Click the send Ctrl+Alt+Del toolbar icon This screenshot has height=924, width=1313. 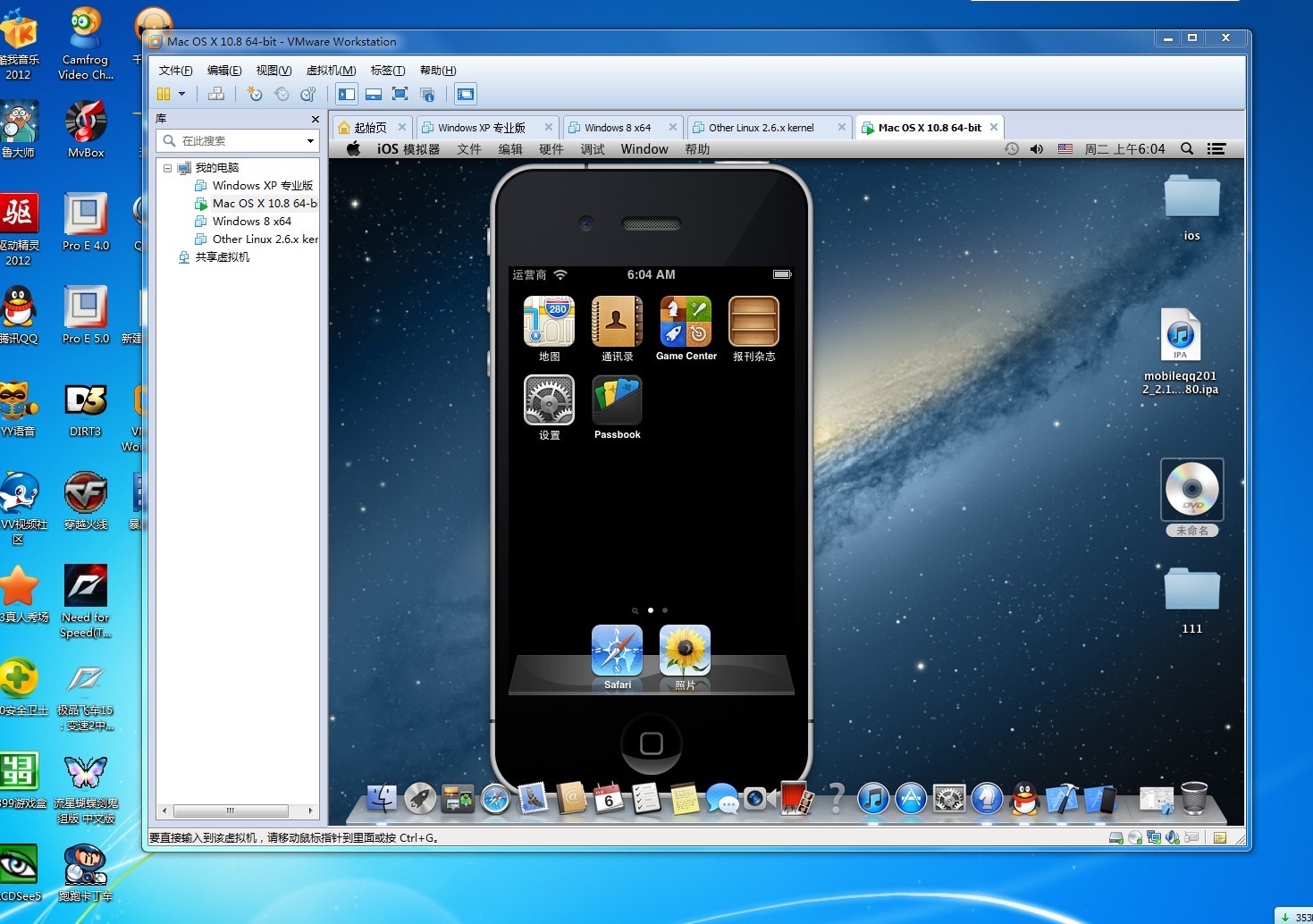point(215,94)
